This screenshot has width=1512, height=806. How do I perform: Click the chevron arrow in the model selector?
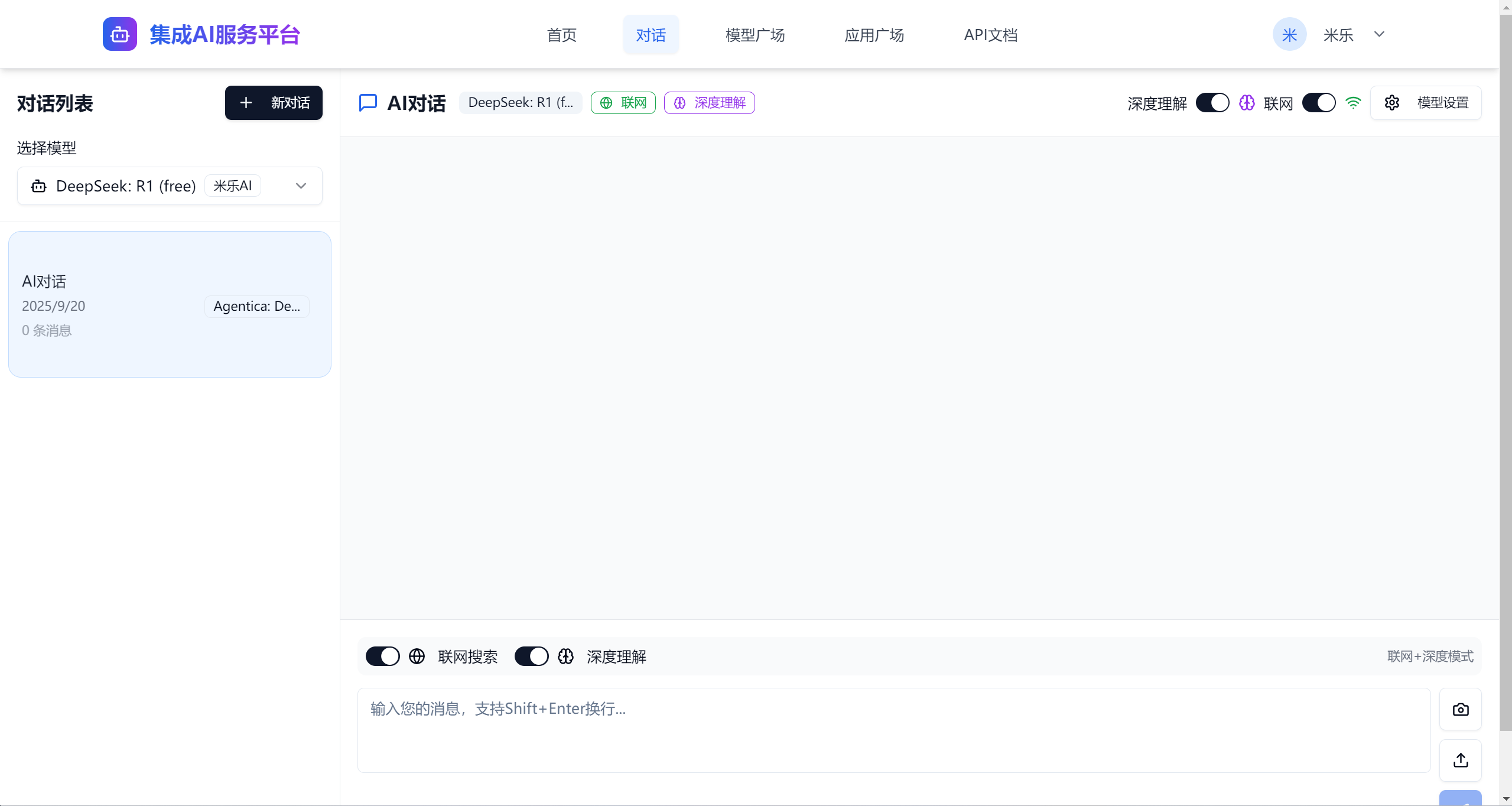click(301, 186)
